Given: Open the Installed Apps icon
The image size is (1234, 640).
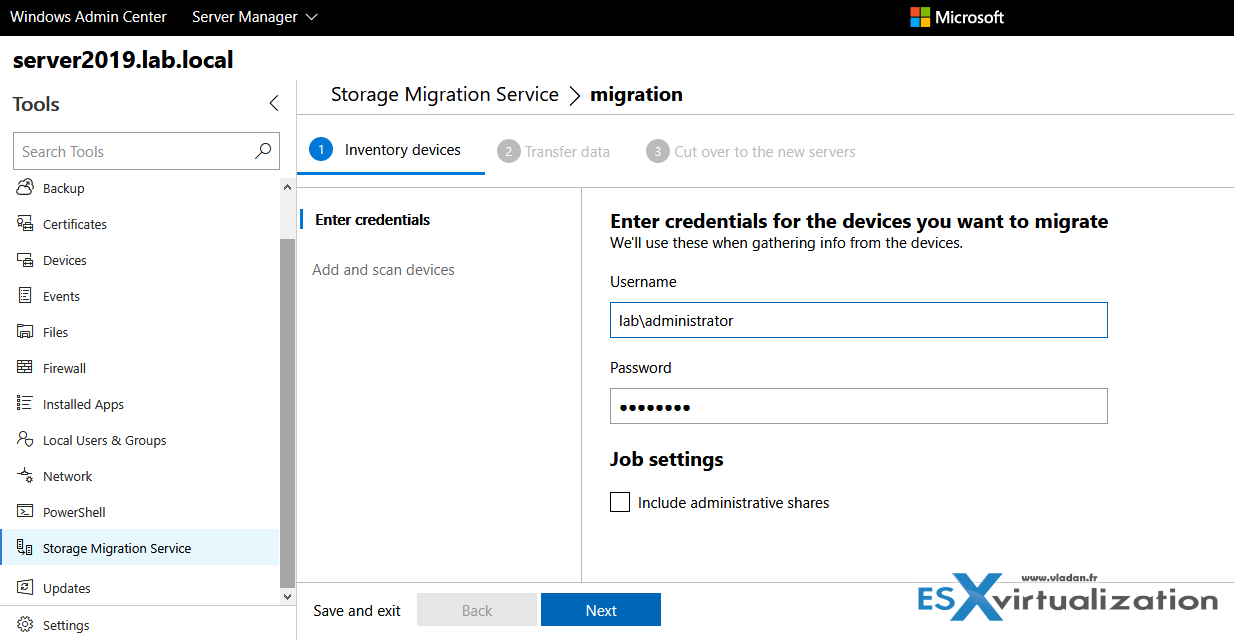Looking at the screenshot, I should click(25, 404).
